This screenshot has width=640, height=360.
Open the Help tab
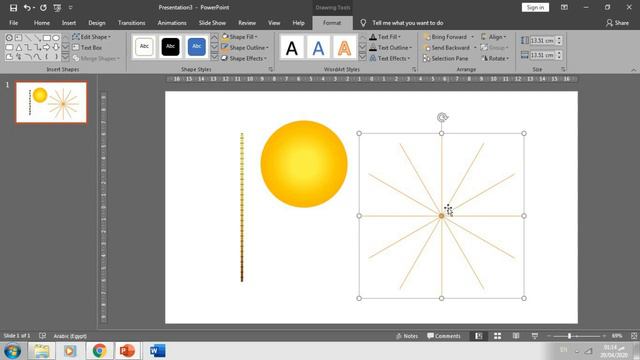pyautogui.click(x=298, y=23)
